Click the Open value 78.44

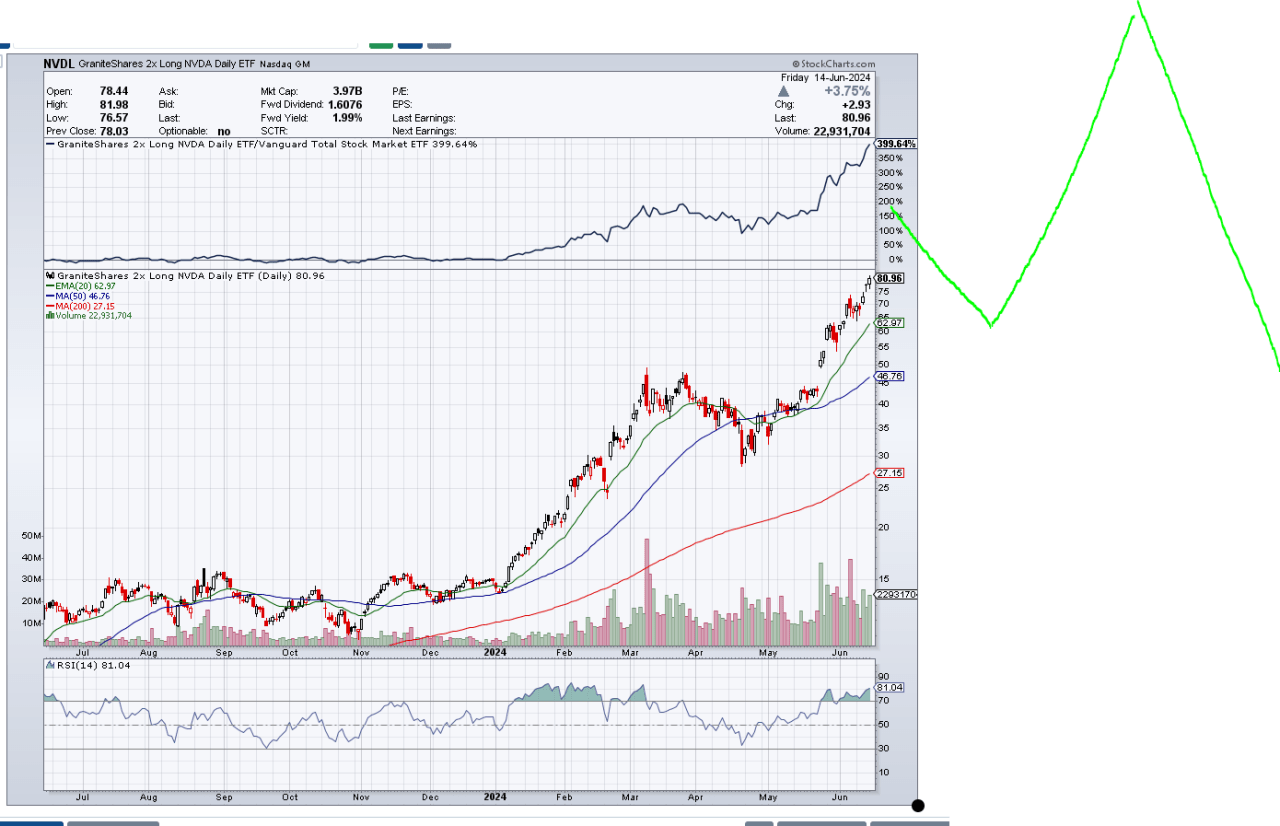pos(114,91)
